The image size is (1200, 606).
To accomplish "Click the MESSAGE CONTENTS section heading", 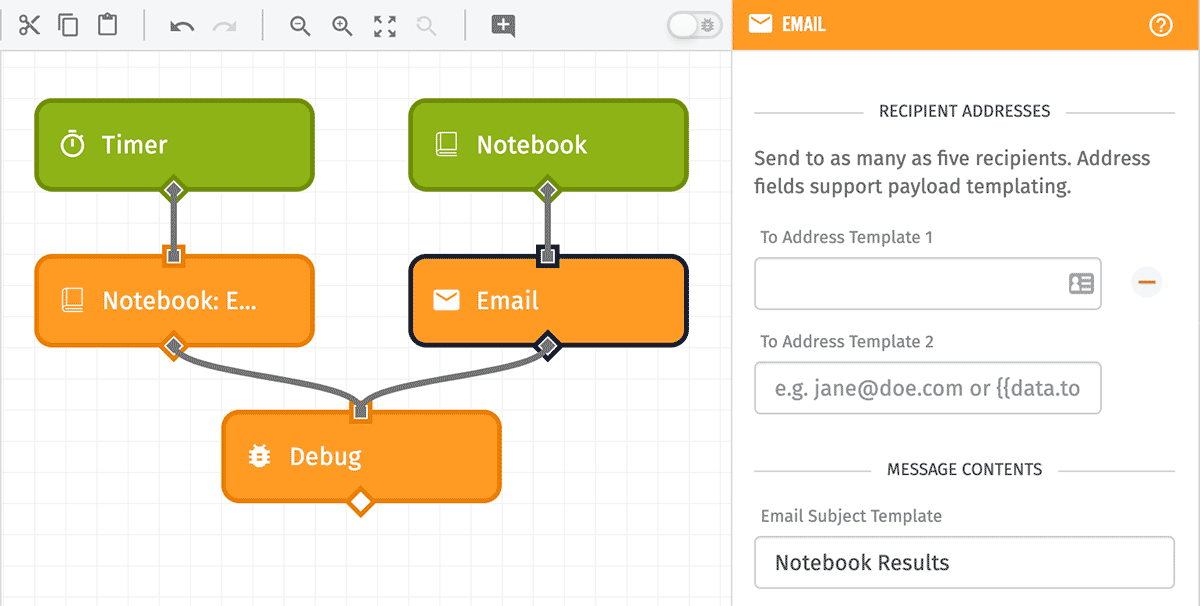I will pyautogui.click(x=965, y=469).
